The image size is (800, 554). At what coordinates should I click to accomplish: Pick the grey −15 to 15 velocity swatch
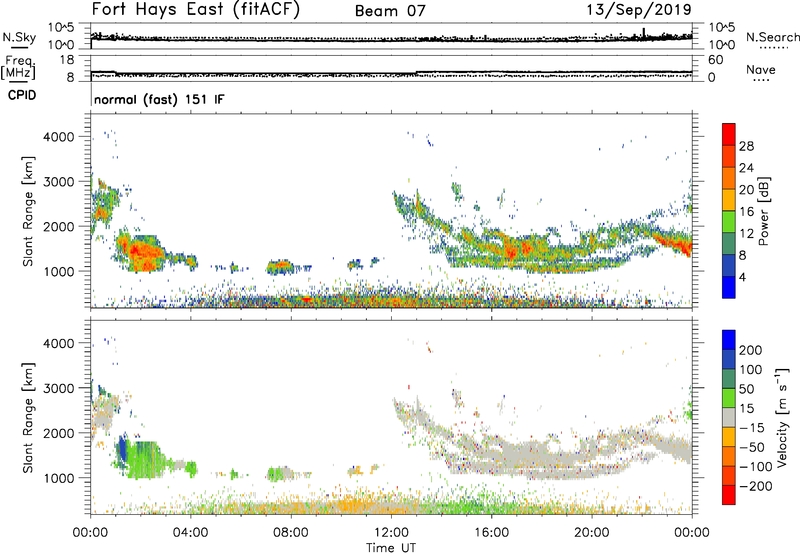tap(729, 417)
